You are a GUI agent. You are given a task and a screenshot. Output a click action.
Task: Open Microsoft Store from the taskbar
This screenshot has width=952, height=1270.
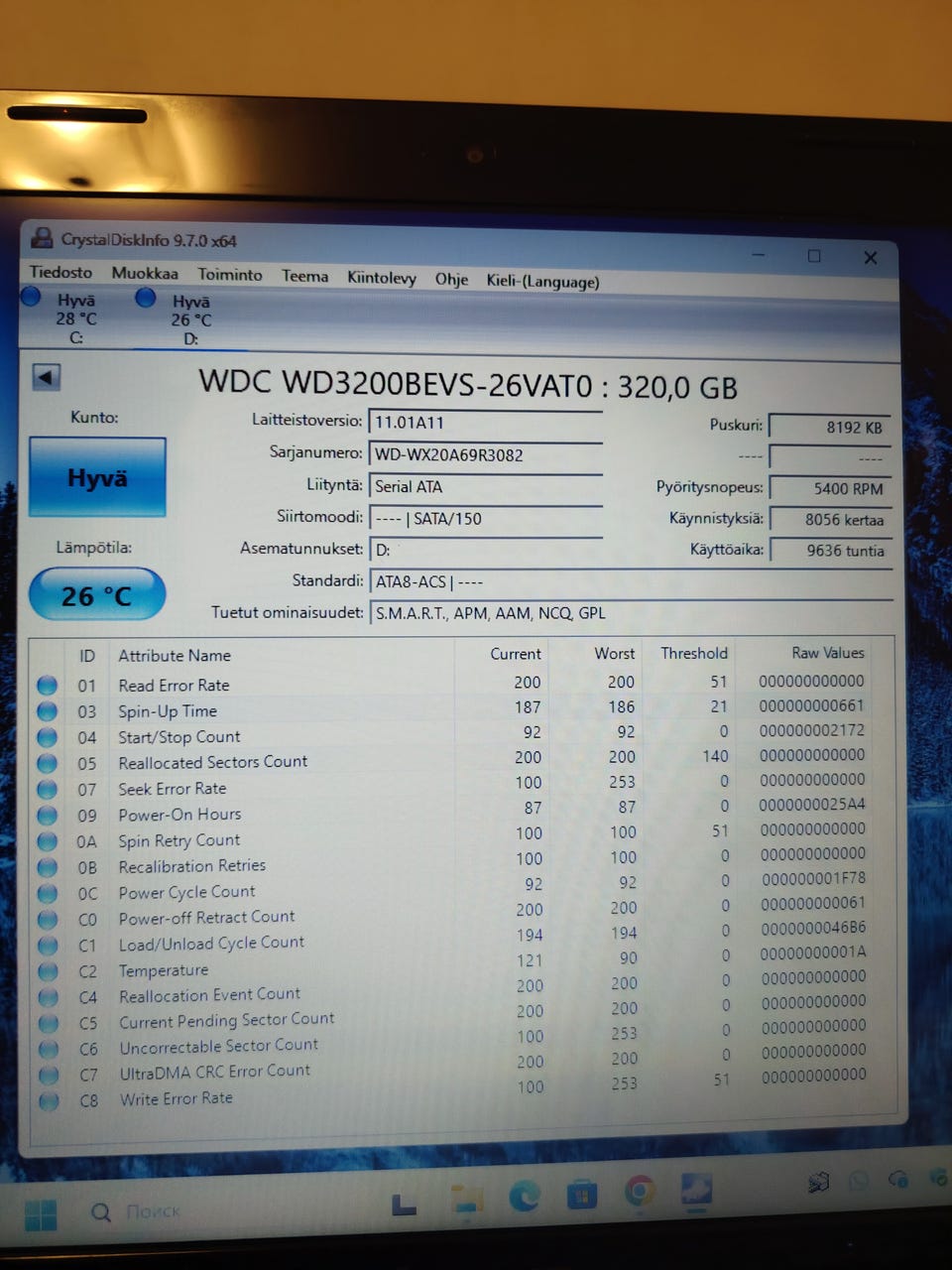tap(581, 1194)
